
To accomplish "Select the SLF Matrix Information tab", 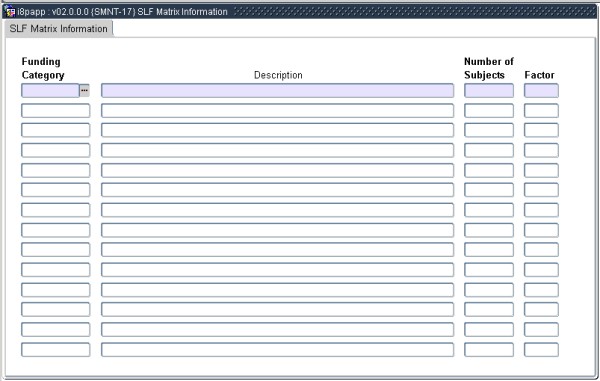I will tap(59, 29).
